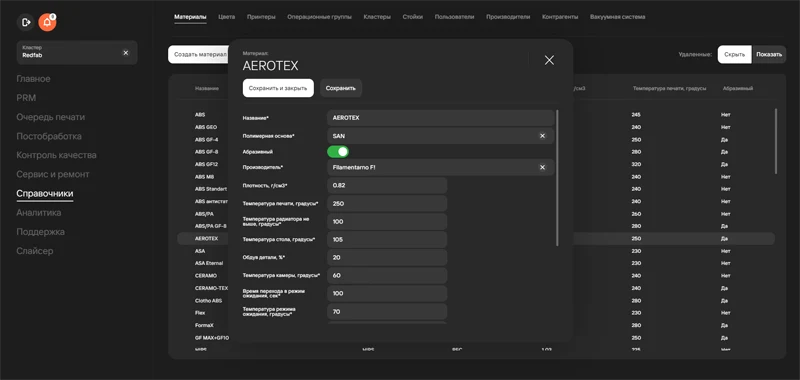Screen dimensions: 800x380
Task: Open Поддержка in the sidebar
Action: point(40,232)
